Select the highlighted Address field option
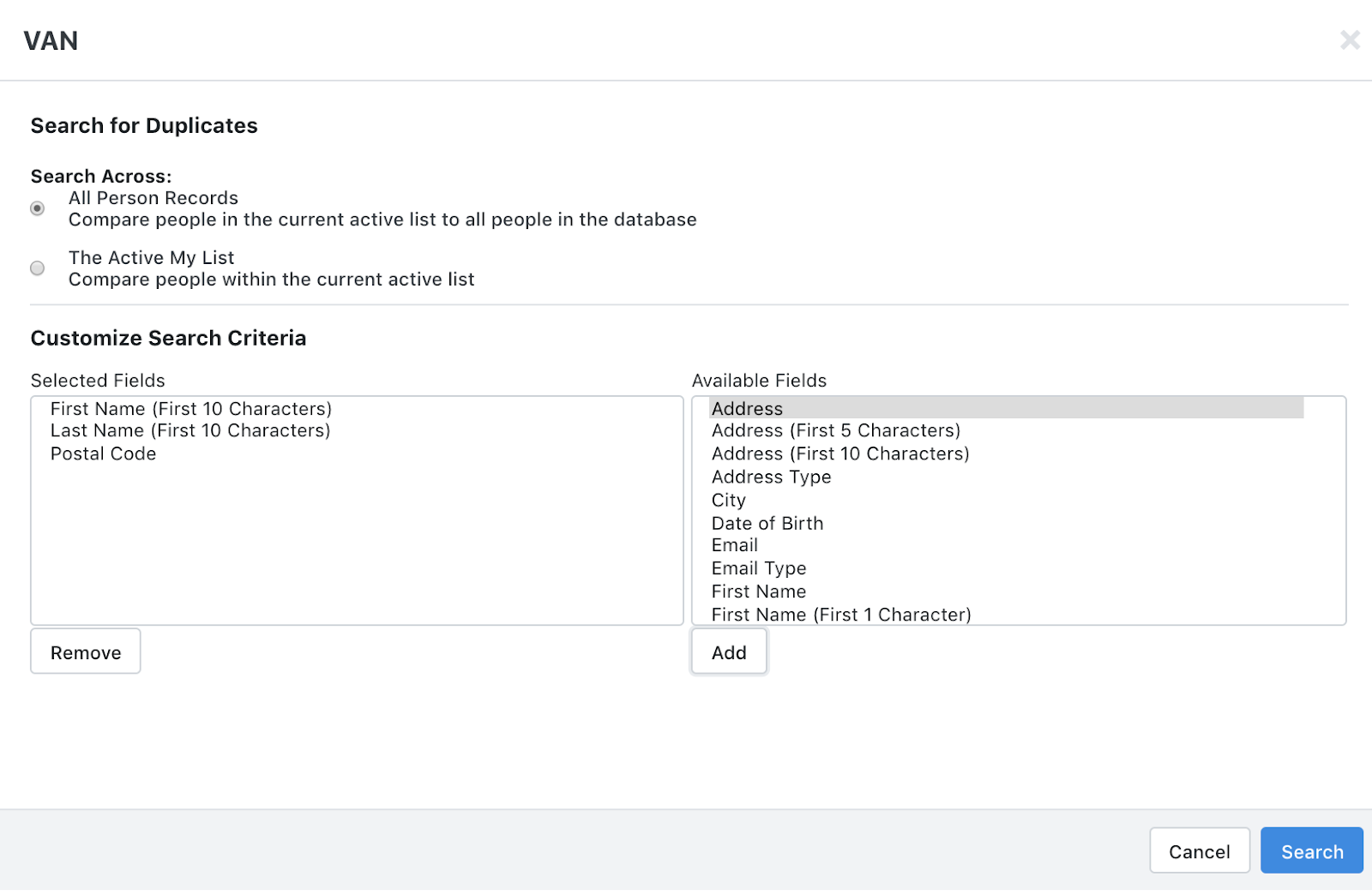The height and width of the screenshot is (895, 1372). tap(1007, 408)
